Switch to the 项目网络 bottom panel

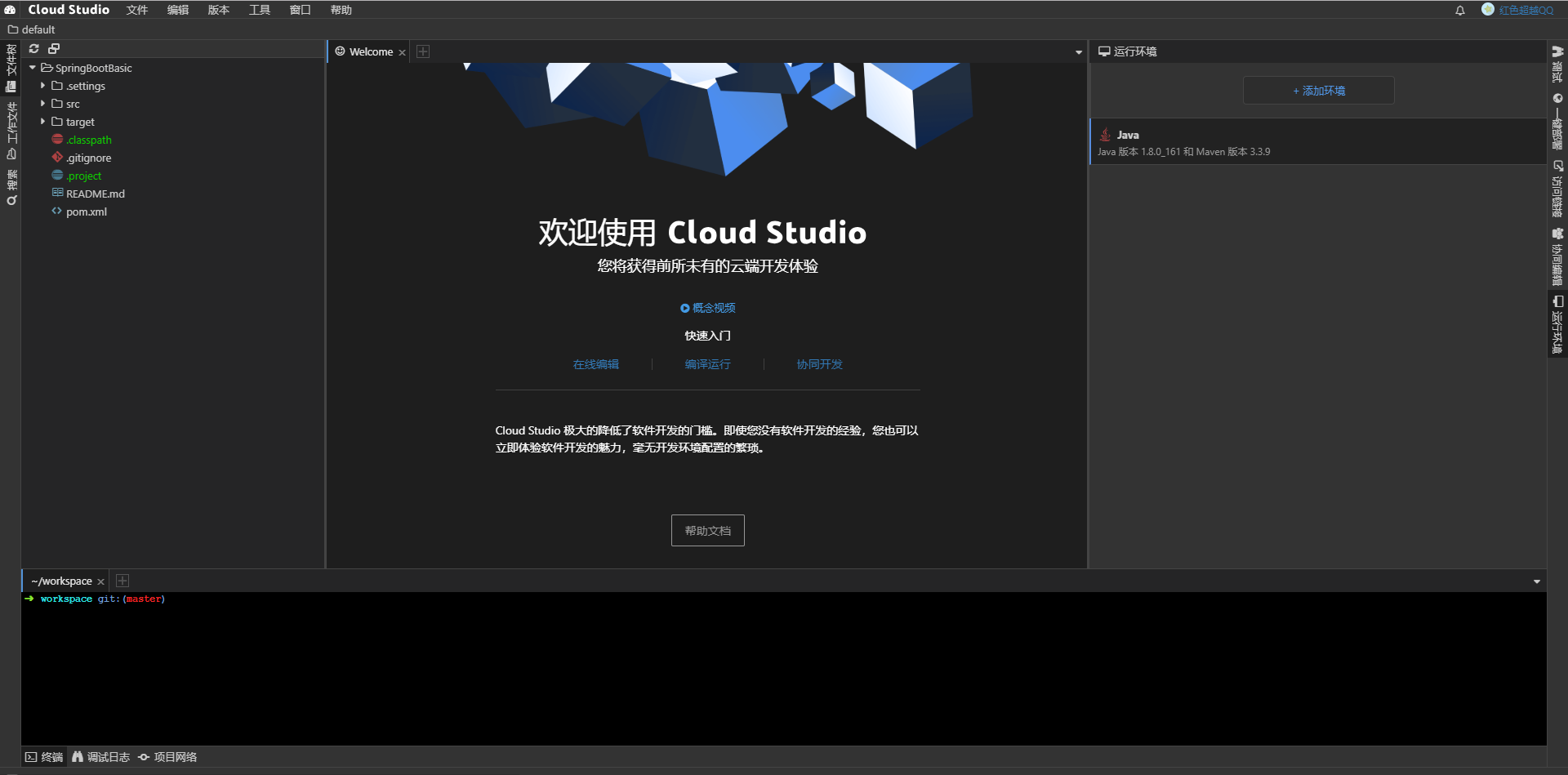(x=167, y=757)
